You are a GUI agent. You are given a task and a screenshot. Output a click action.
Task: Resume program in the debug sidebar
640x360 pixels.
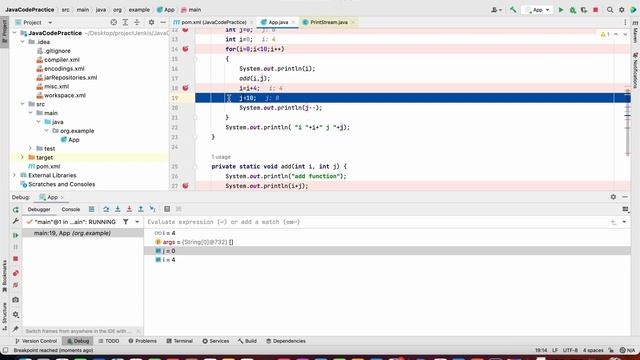click(x=16, y=235)
